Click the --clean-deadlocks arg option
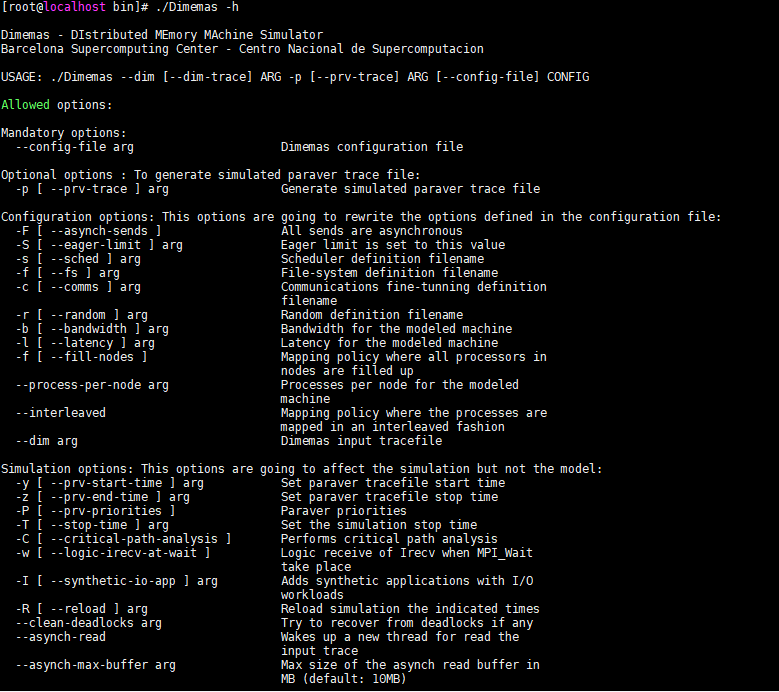Screen dimensions: 779x692 [x=88, y=623]
